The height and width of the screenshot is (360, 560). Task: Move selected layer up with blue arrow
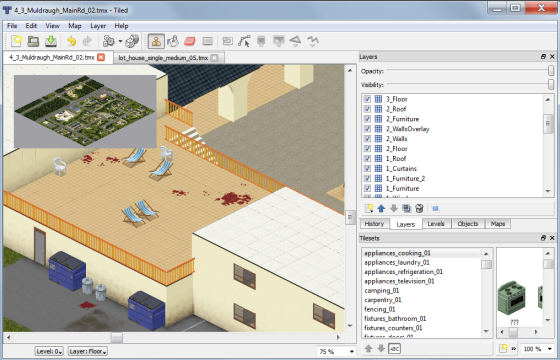coord(381,209)
